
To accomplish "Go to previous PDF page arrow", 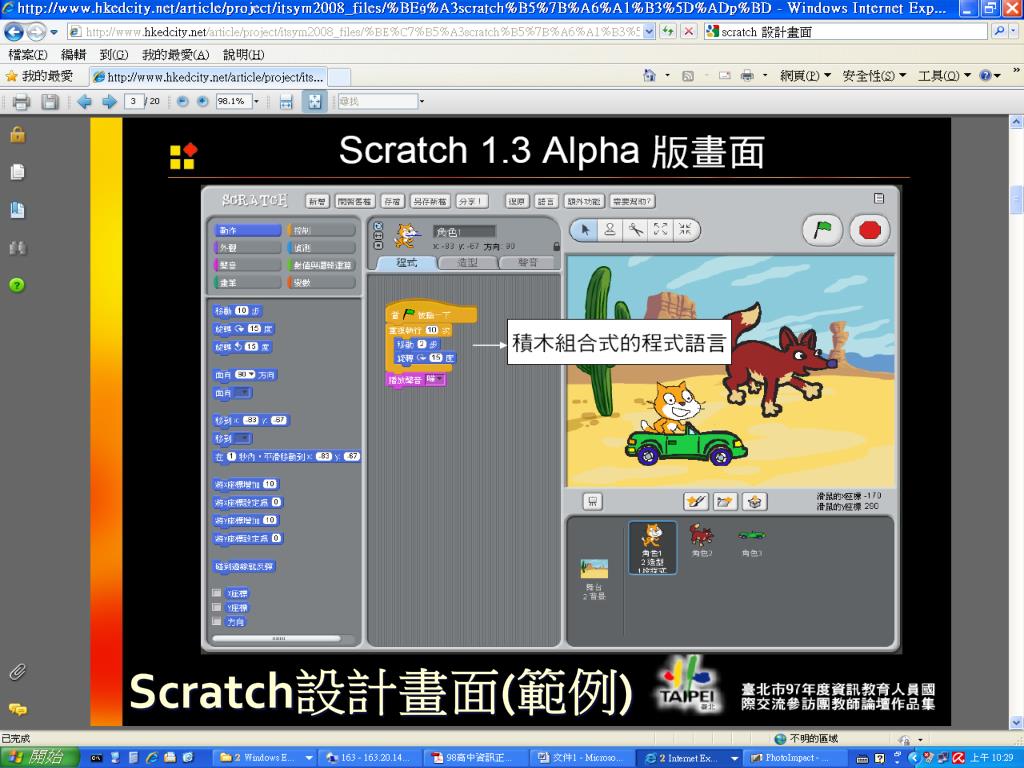I will tap(84, 101).
